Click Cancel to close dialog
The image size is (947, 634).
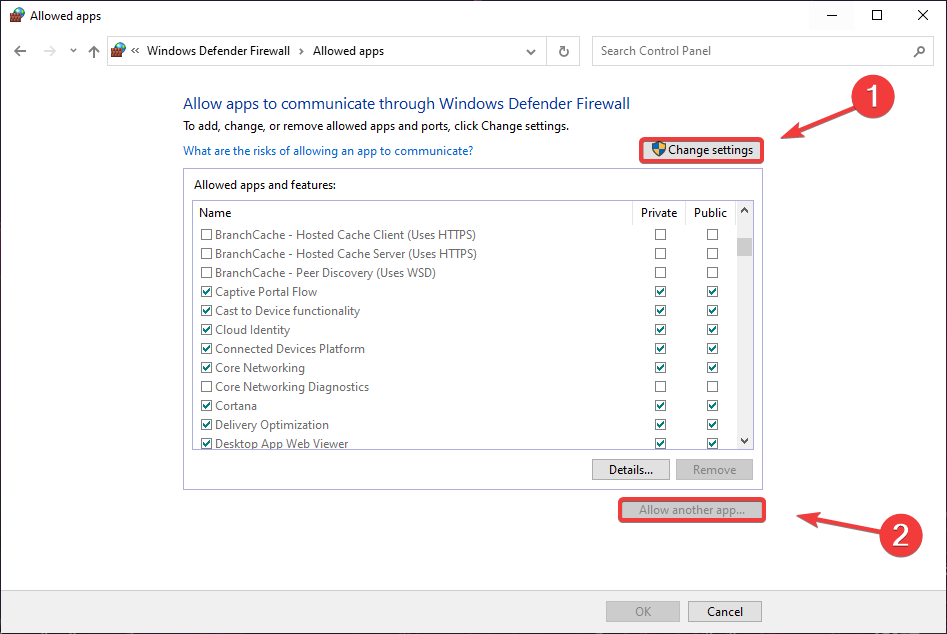click(725, 611)
